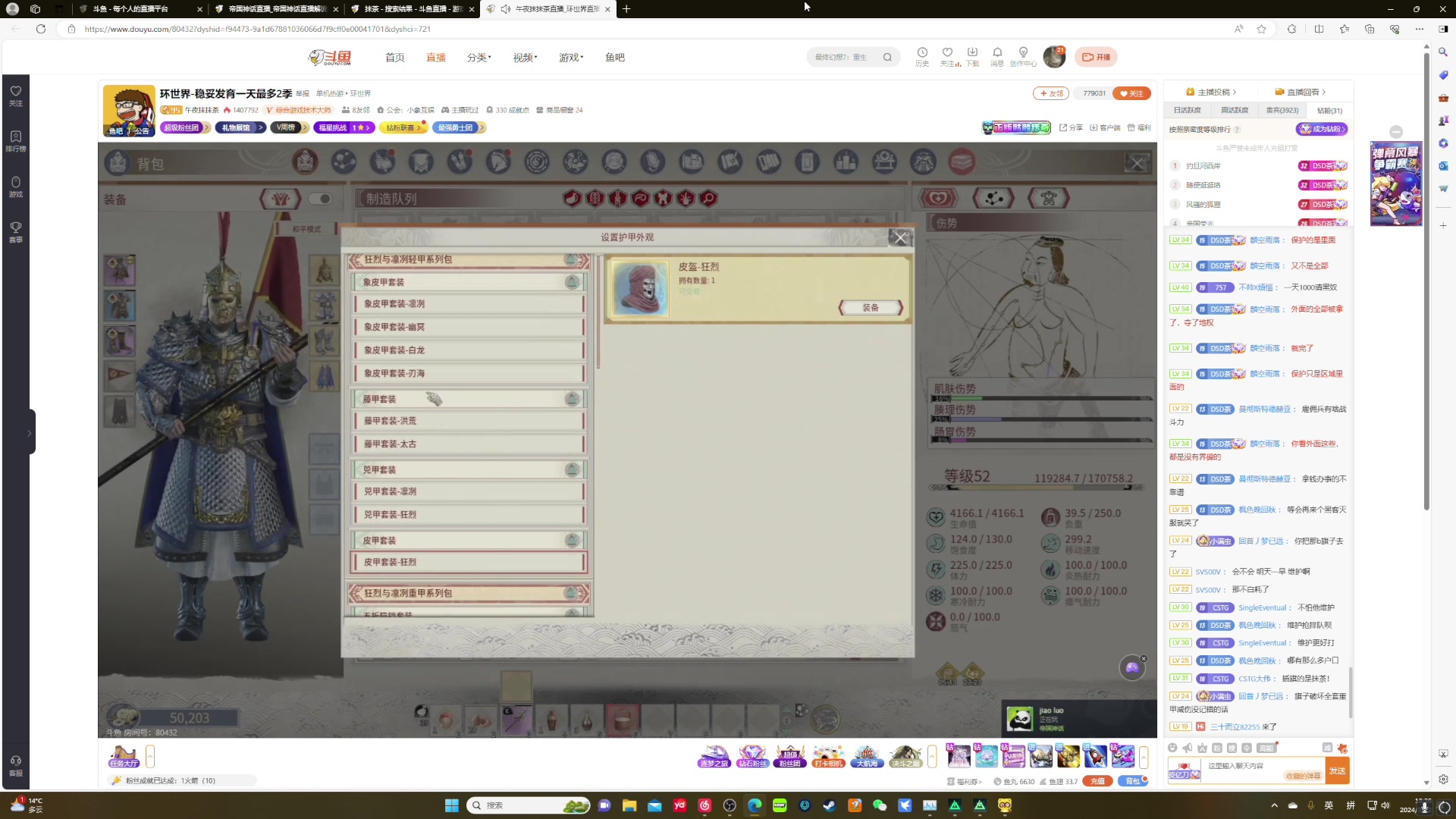The height and width of the screenshot is (819, 1456).
Task: Open the user avatar in header
Action: click(1054, 57)
